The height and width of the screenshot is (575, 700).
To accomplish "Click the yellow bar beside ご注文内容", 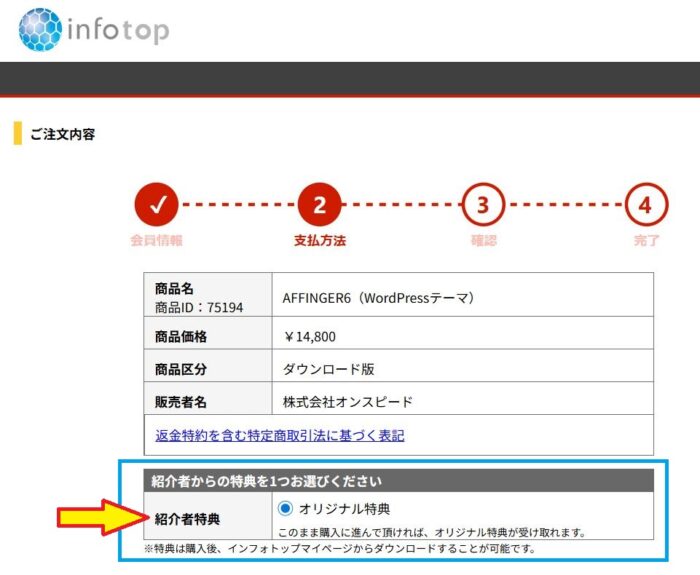I will tap(17, 133).
